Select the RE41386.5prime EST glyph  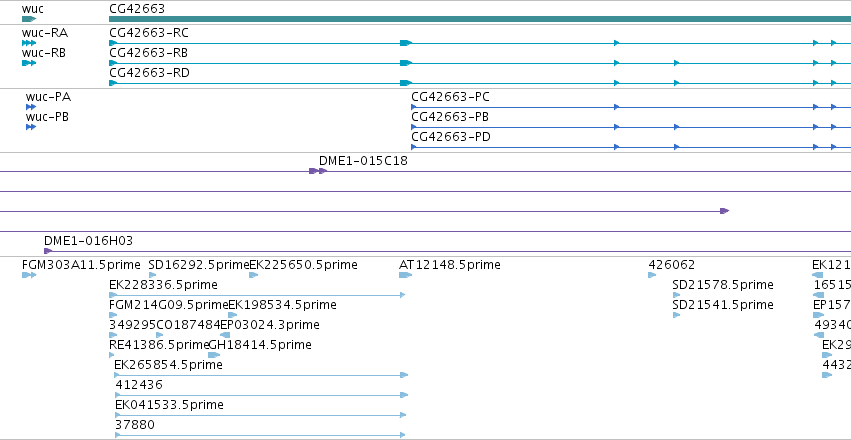[112, 355]
